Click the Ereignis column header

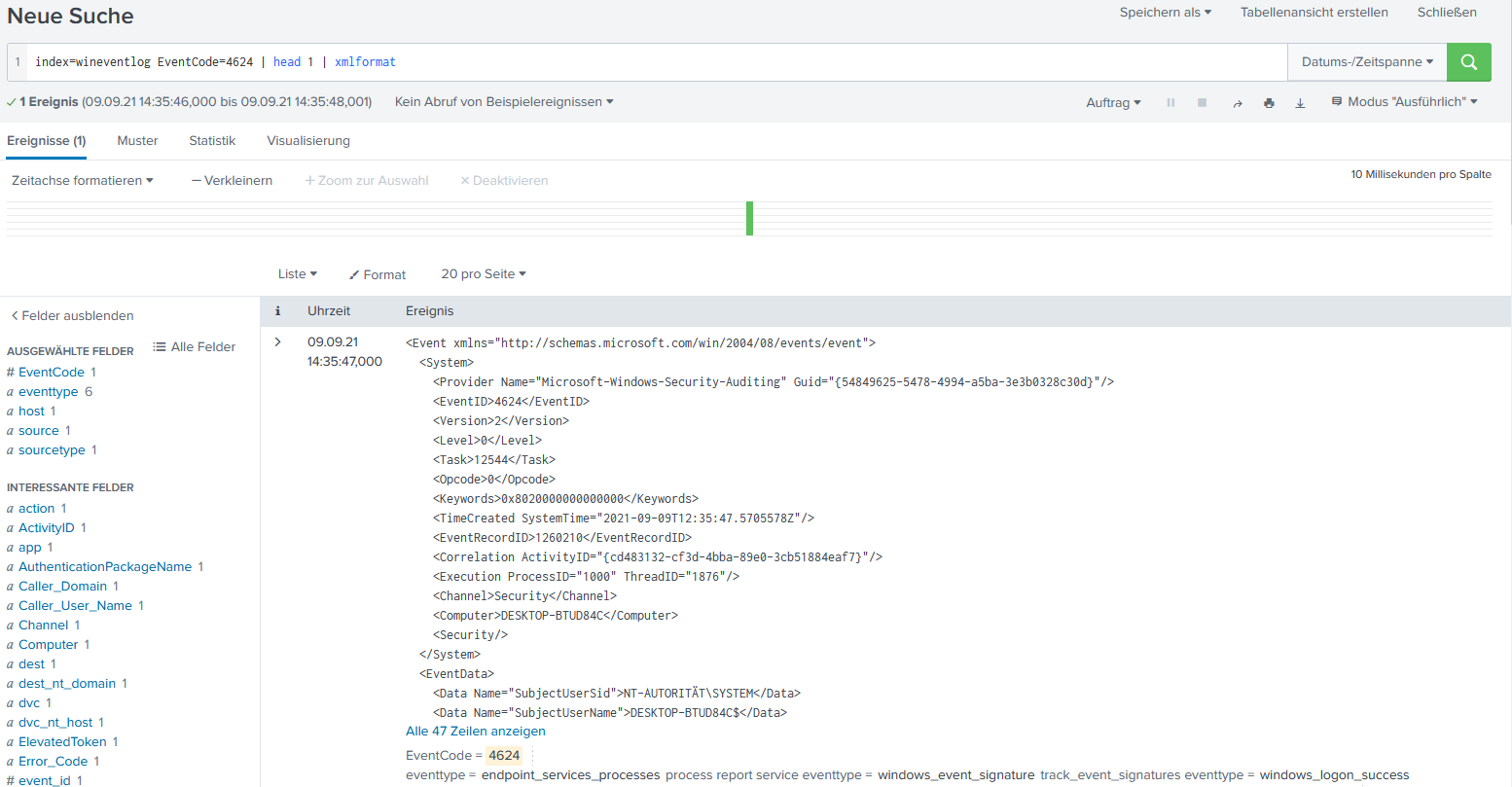[x=430, y=311]
